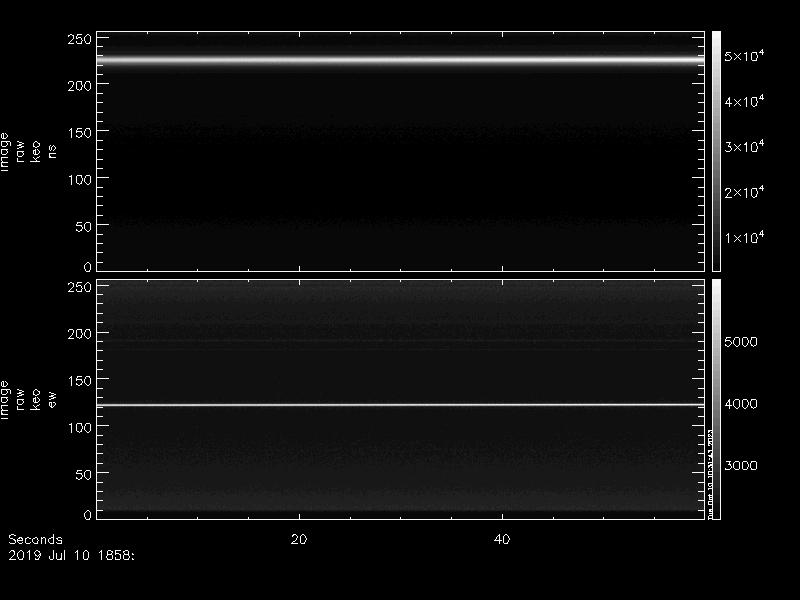This screenshot has width=800, height=600.
Task: Click the '0' tick on the EW panel
Action: pos(88,514)
